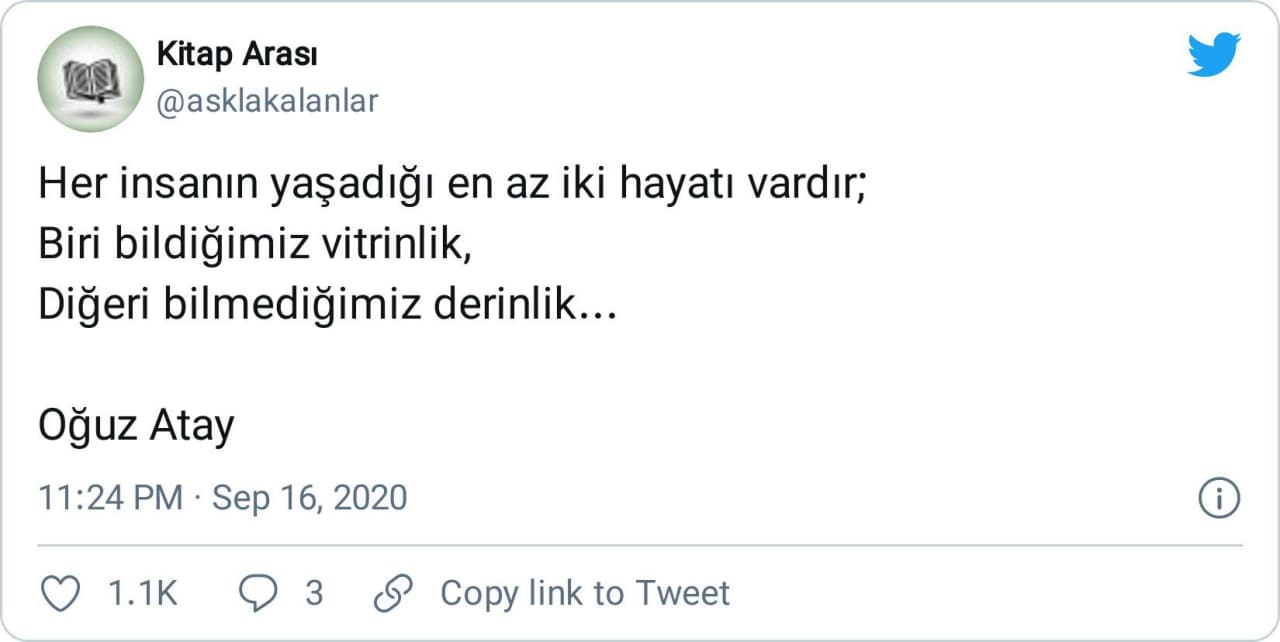The height and width of the screenshot is (642, 1280).
Task: Click the Twitter bird logo
Action: click(x=1214, y=54)
